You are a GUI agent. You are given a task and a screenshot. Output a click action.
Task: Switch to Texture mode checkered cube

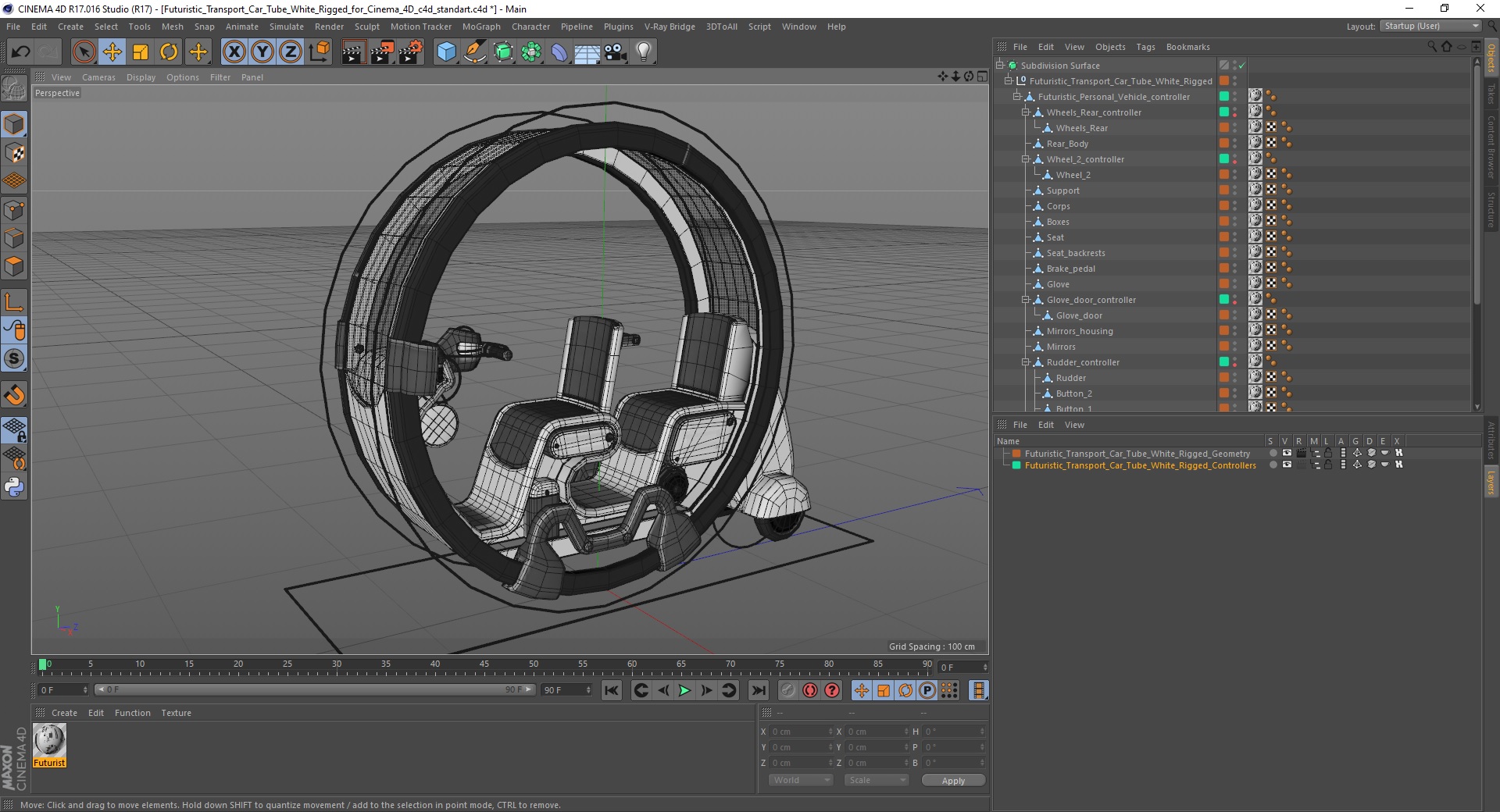pos(14,153)
